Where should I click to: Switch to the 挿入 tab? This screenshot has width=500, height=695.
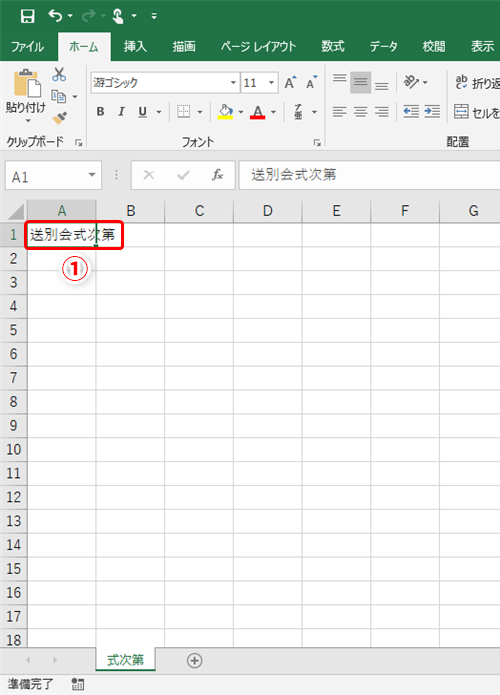(135, 46)
